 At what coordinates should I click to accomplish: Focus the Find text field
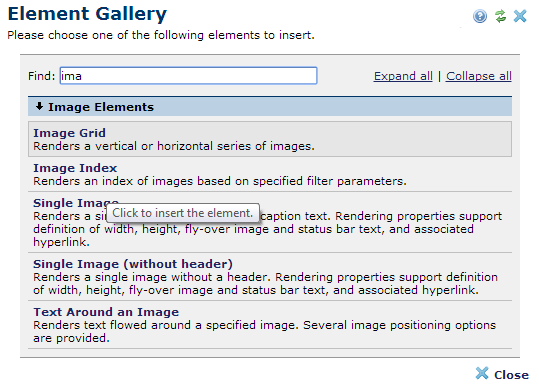(188, 76)
